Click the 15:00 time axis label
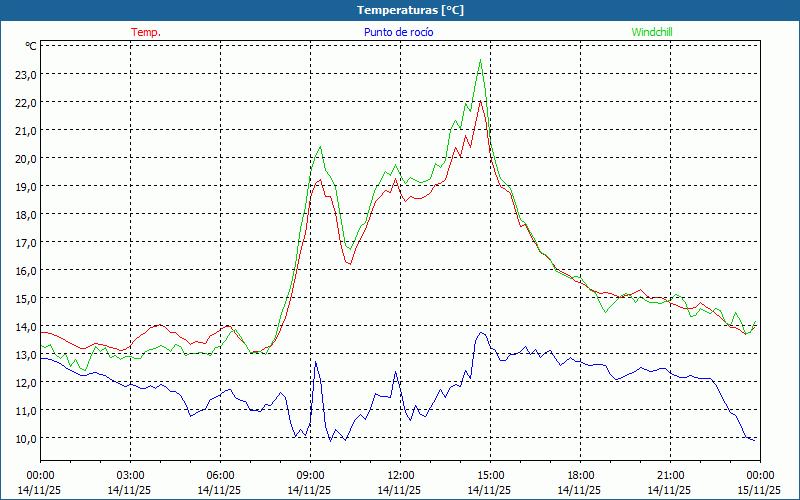 coord(491,475)
